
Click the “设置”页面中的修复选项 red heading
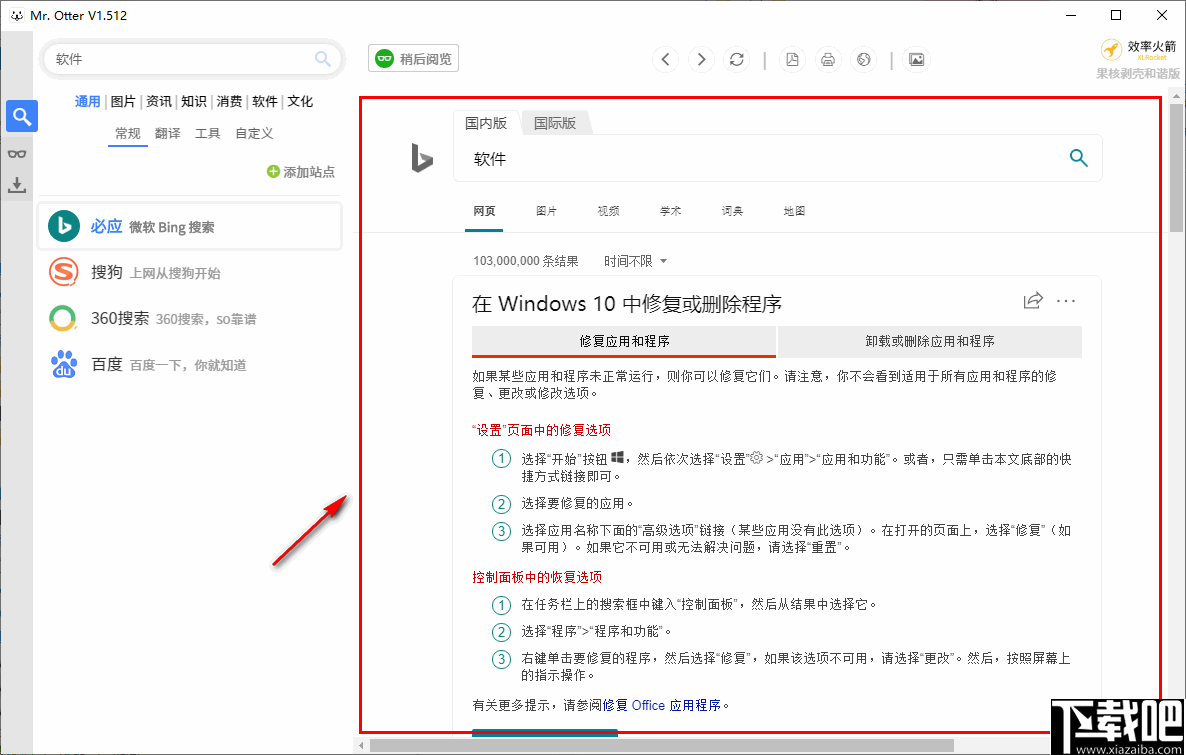pyautogui.click(x=542, y=430)
